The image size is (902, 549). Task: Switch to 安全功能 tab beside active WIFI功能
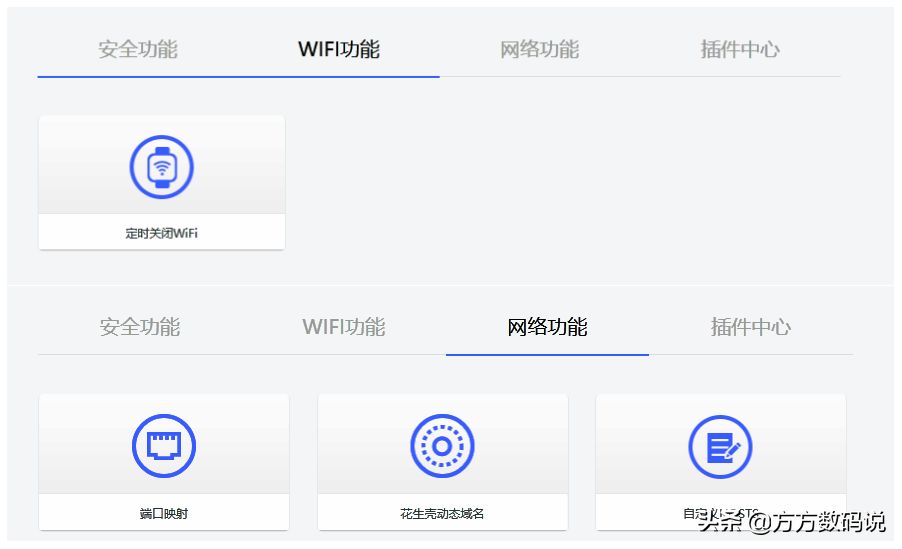pos(137,49)
